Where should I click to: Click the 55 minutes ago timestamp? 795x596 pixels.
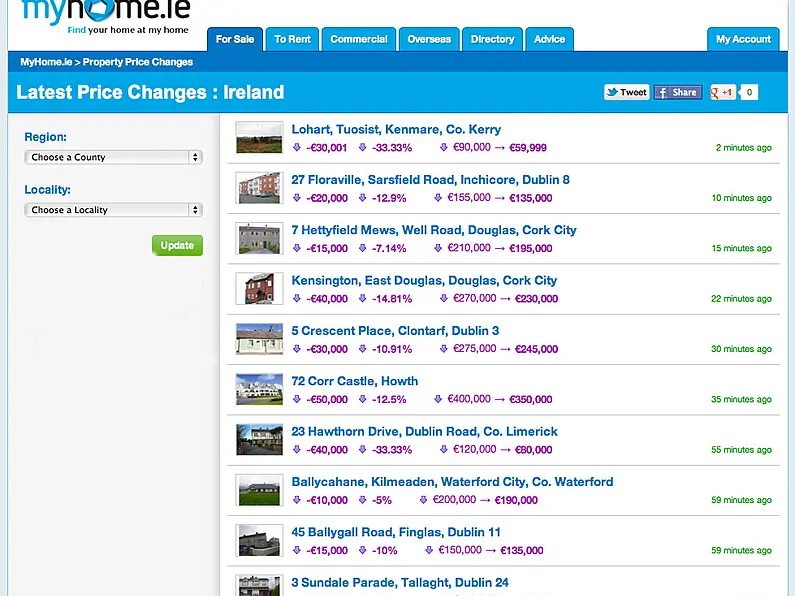[x=741, y=450]
